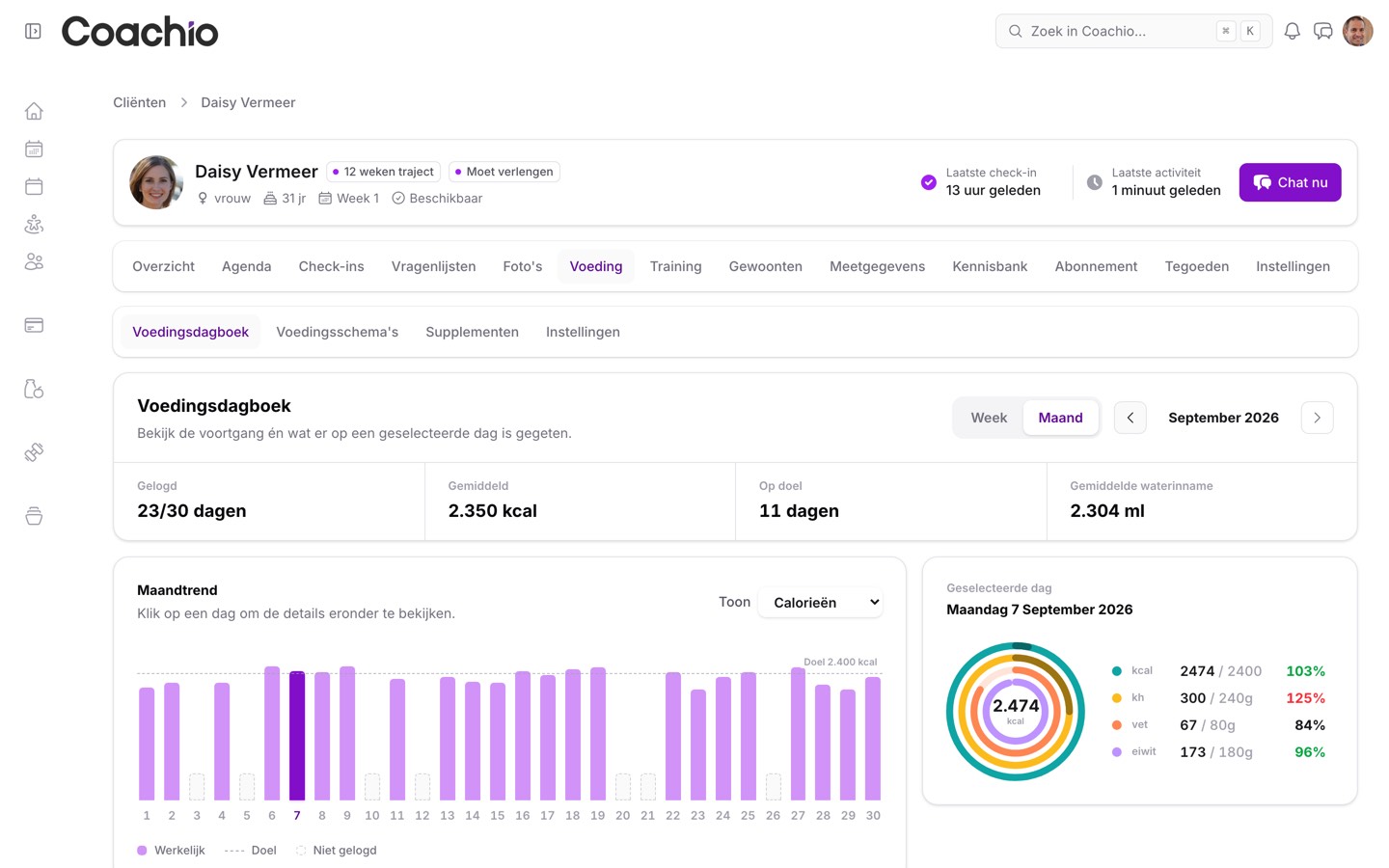Click the 'Moet verlengen' tag
1389x868 pixels.
504,172
